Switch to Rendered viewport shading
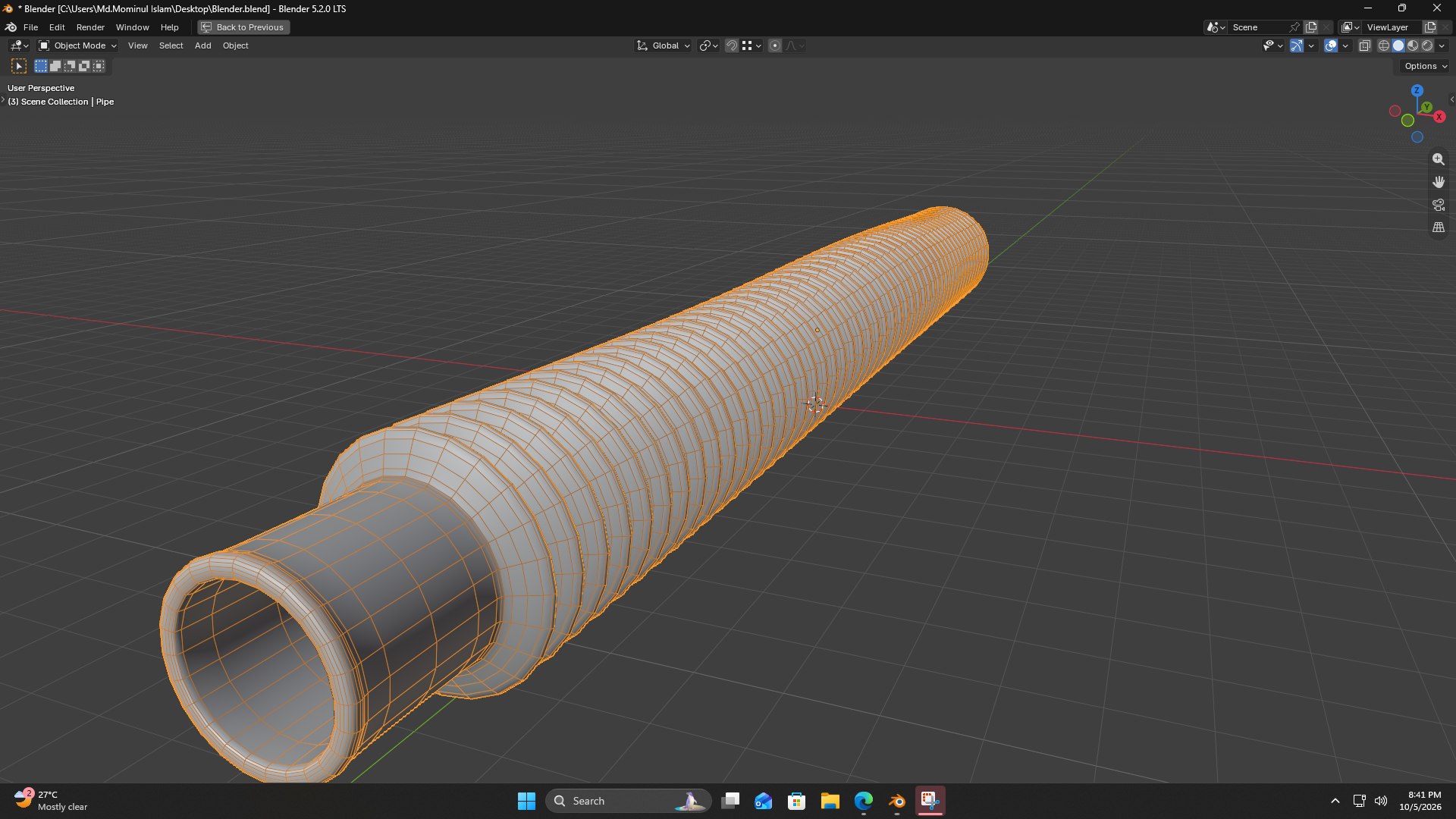The height and width of the screenshot is (819, 1456). (1427, 45)
